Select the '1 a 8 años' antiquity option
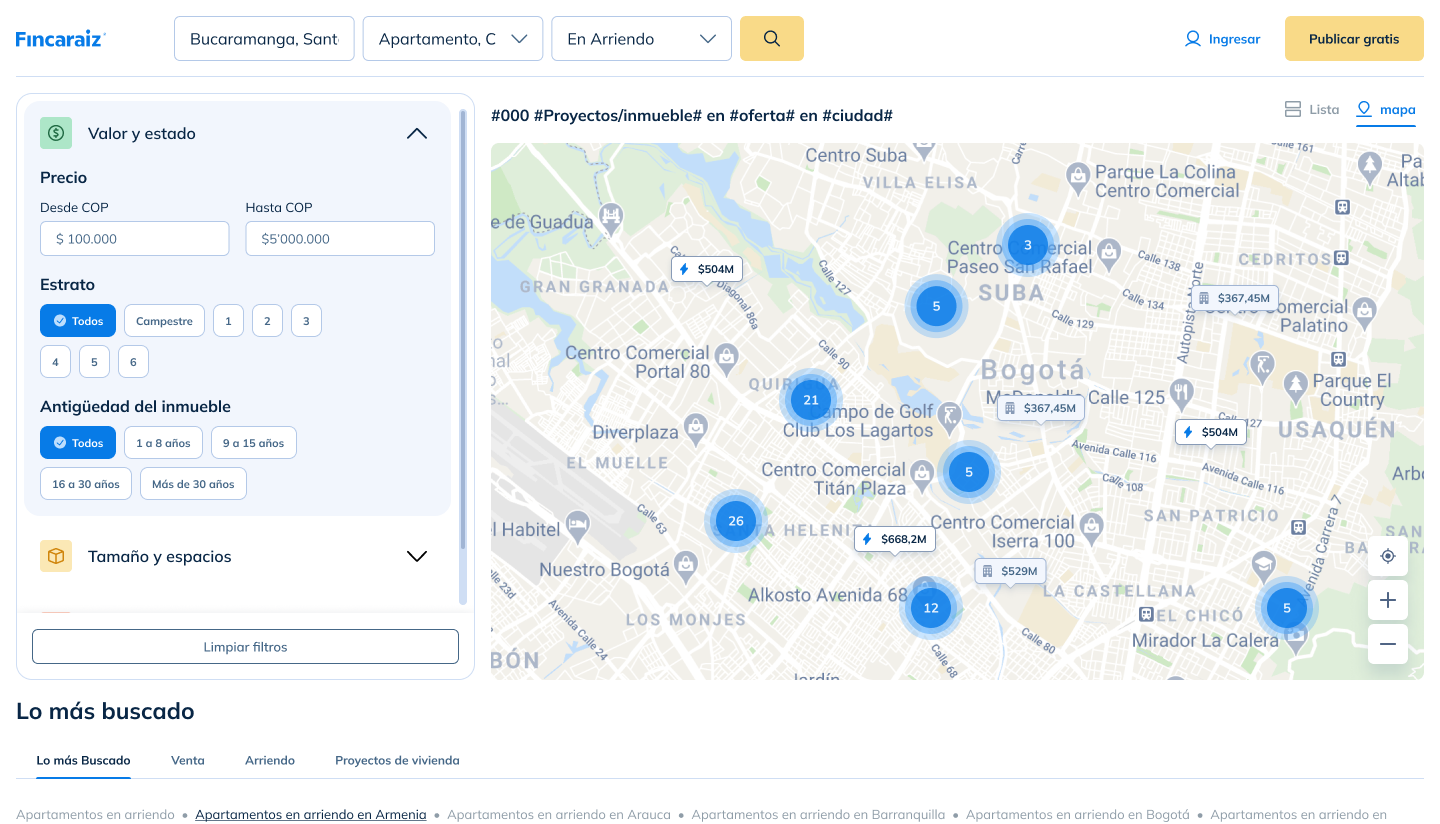The height and width of the screenshot is (824, 1440). (x=163, y=443)
